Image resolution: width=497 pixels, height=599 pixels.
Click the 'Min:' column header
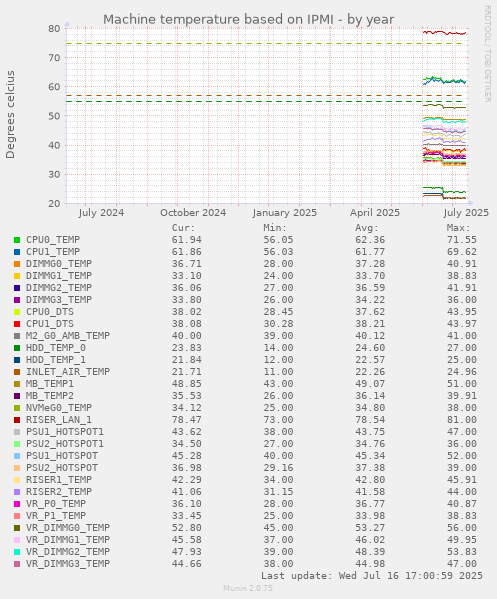point(275,228)
